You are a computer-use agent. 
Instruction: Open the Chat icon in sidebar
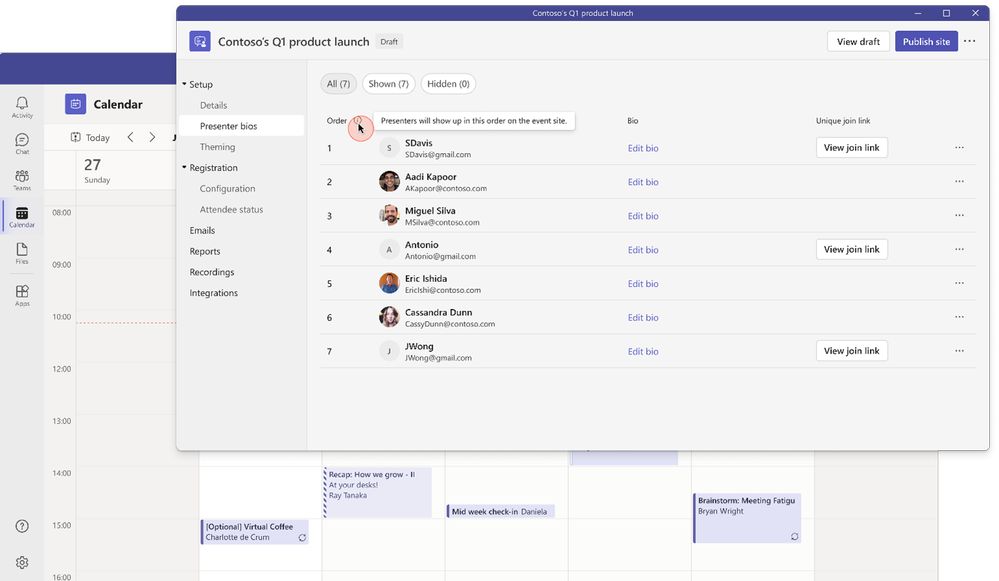coord(22,143)
